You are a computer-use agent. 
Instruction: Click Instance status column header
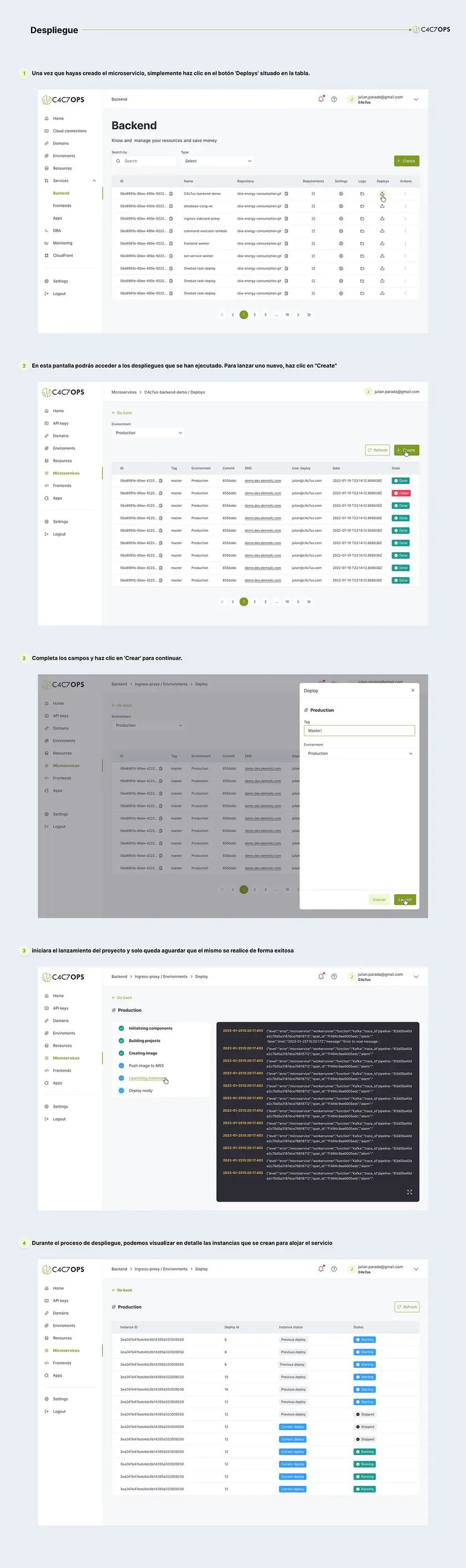291,1327
